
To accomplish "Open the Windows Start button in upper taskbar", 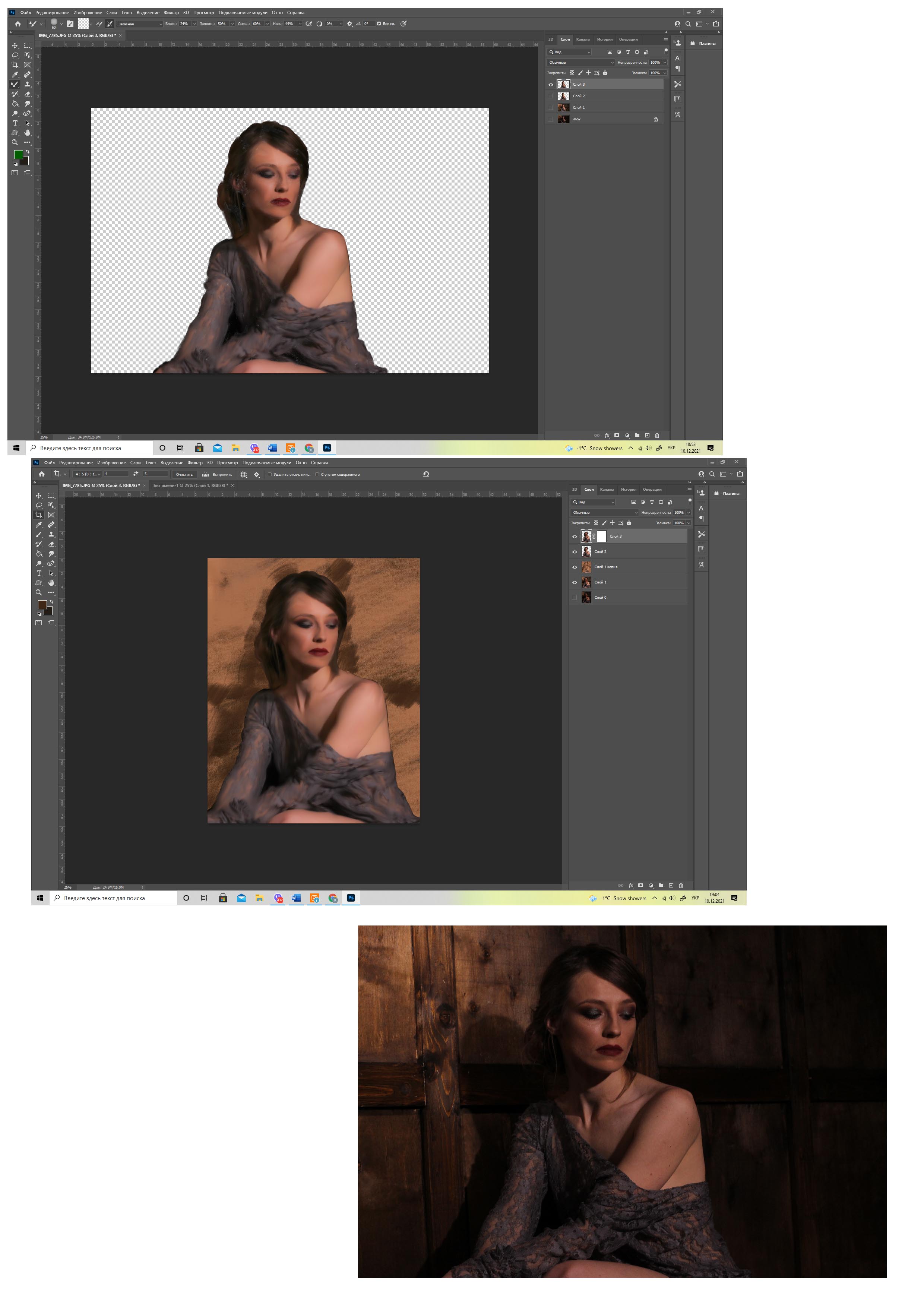I will [x=16, y=448].
